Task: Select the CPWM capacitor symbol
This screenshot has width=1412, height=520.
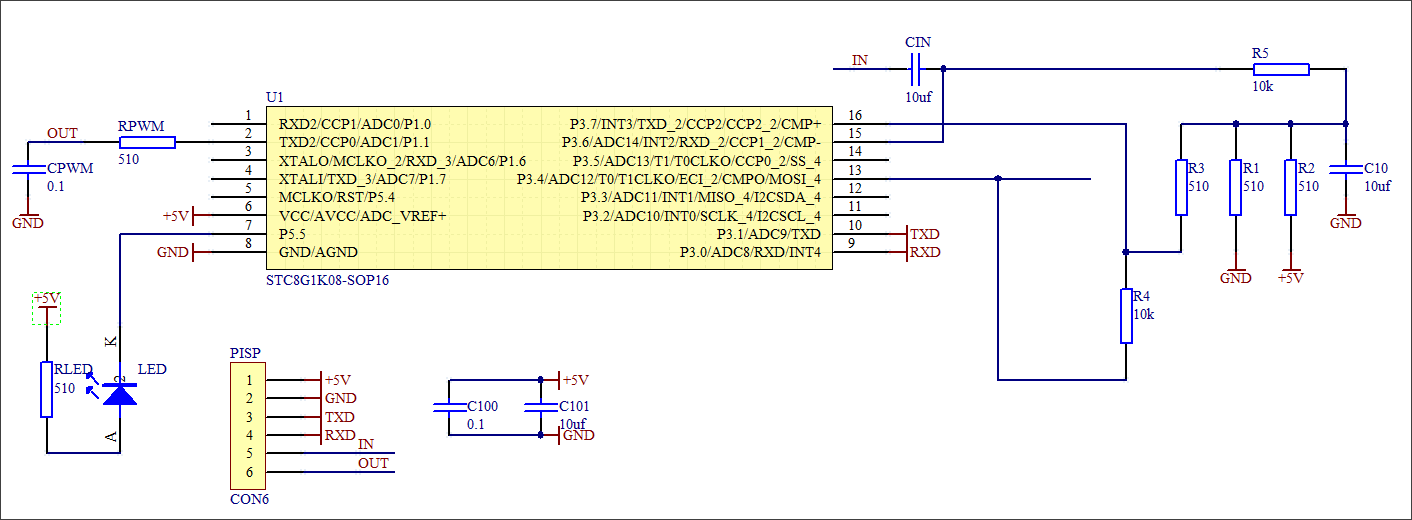Action: tap(28, 170)
